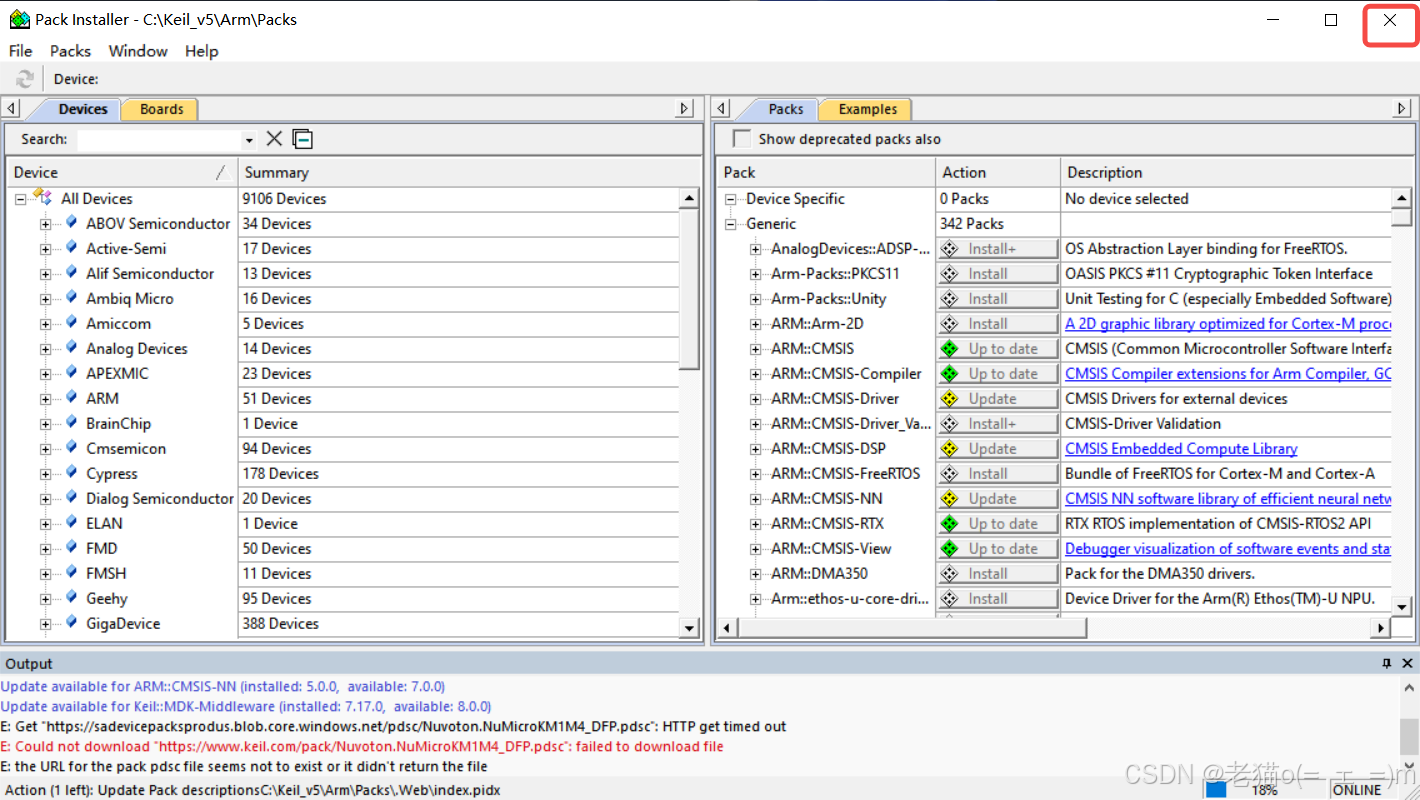Click the yellow update icon for ARM::CMSIS-DSP
Screen dimensions: 1420x800
pos(950,448)
